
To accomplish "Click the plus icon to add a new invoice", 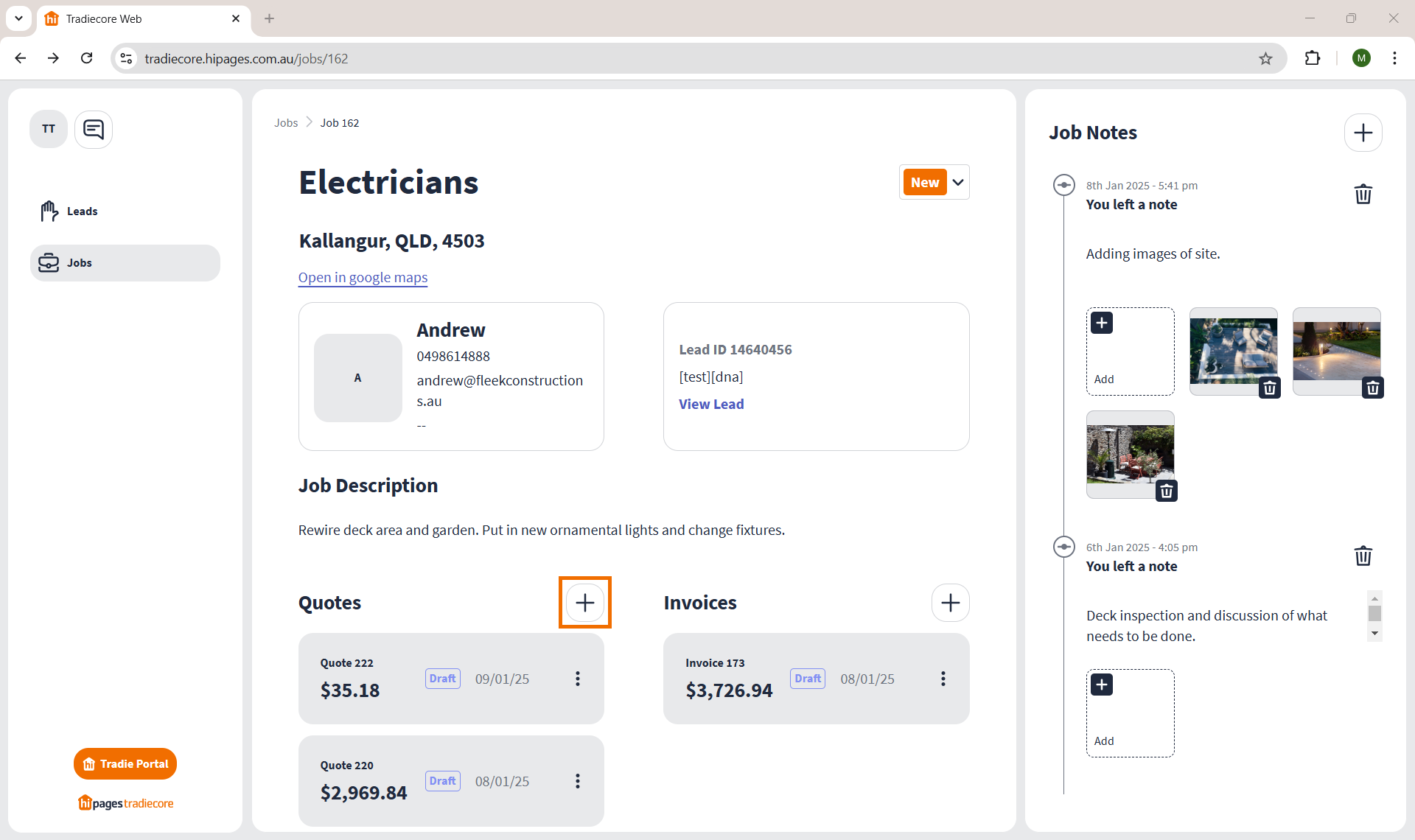I will (950, 603).
